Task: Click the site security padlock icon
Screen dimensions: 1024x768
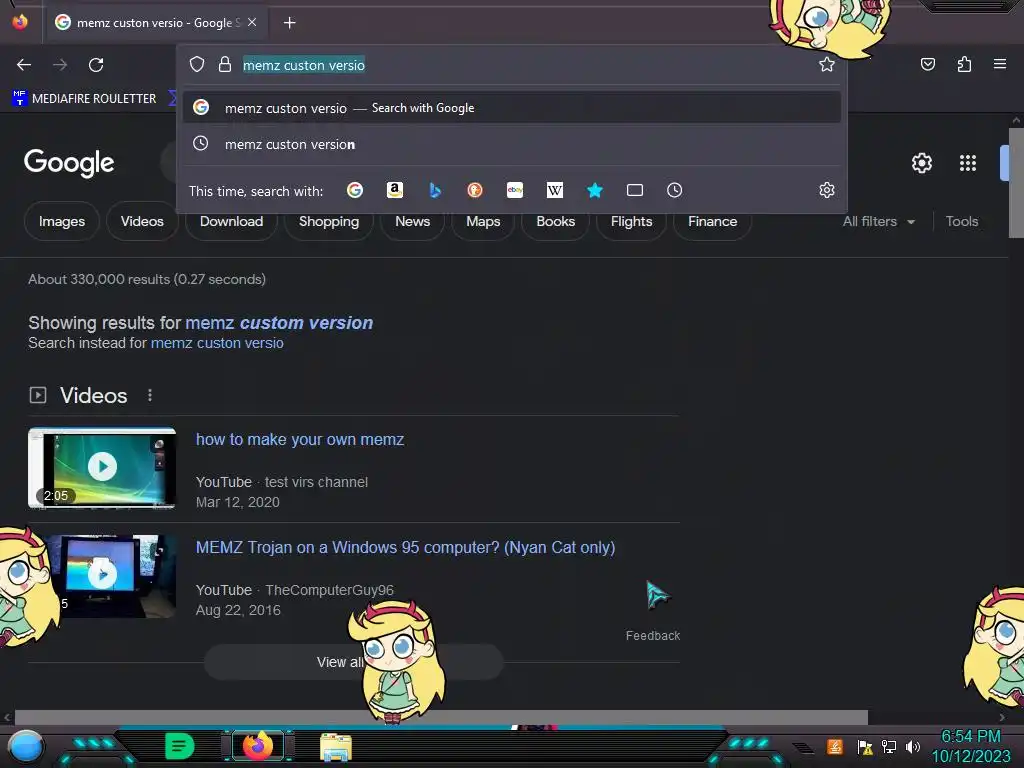Action: point(225,64)
